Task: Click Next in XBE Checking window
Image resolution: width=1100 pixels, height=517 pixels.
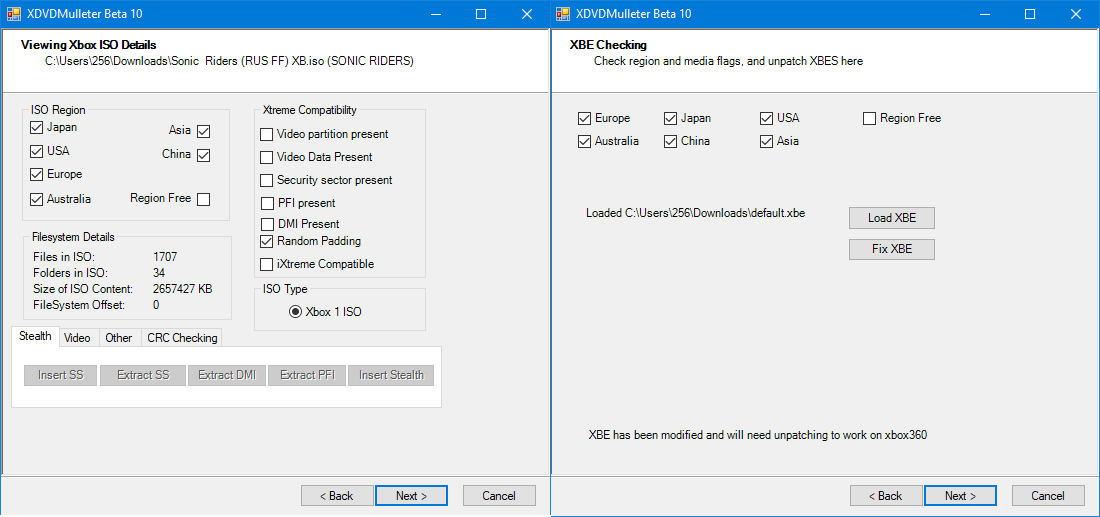Action: pyautogui.click(x=960, y=496)
